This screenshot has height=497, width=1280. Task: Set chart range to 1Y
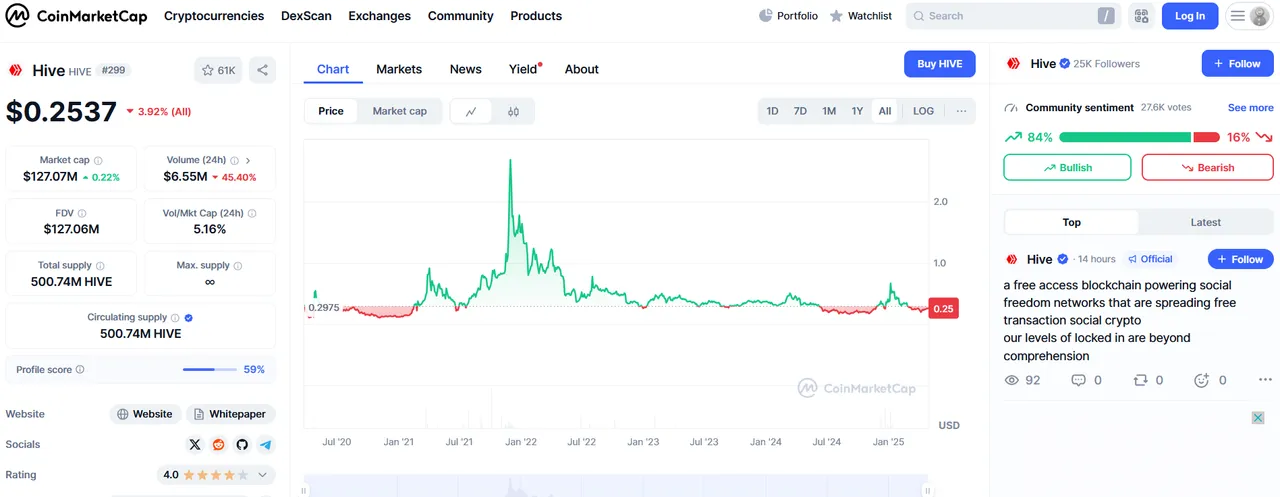[857, 111]
